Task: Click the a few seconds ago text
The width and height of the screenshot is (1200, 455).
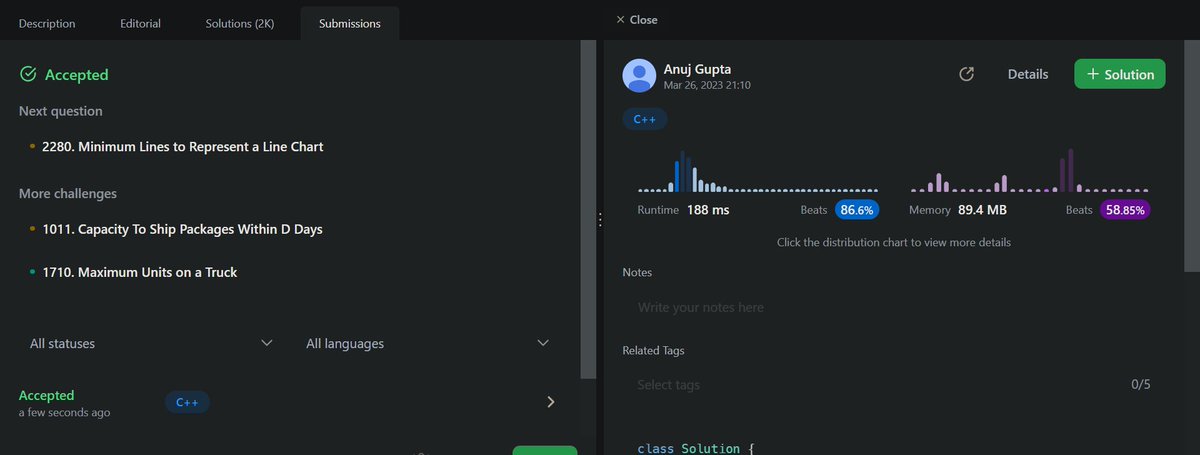Action: 64,412
